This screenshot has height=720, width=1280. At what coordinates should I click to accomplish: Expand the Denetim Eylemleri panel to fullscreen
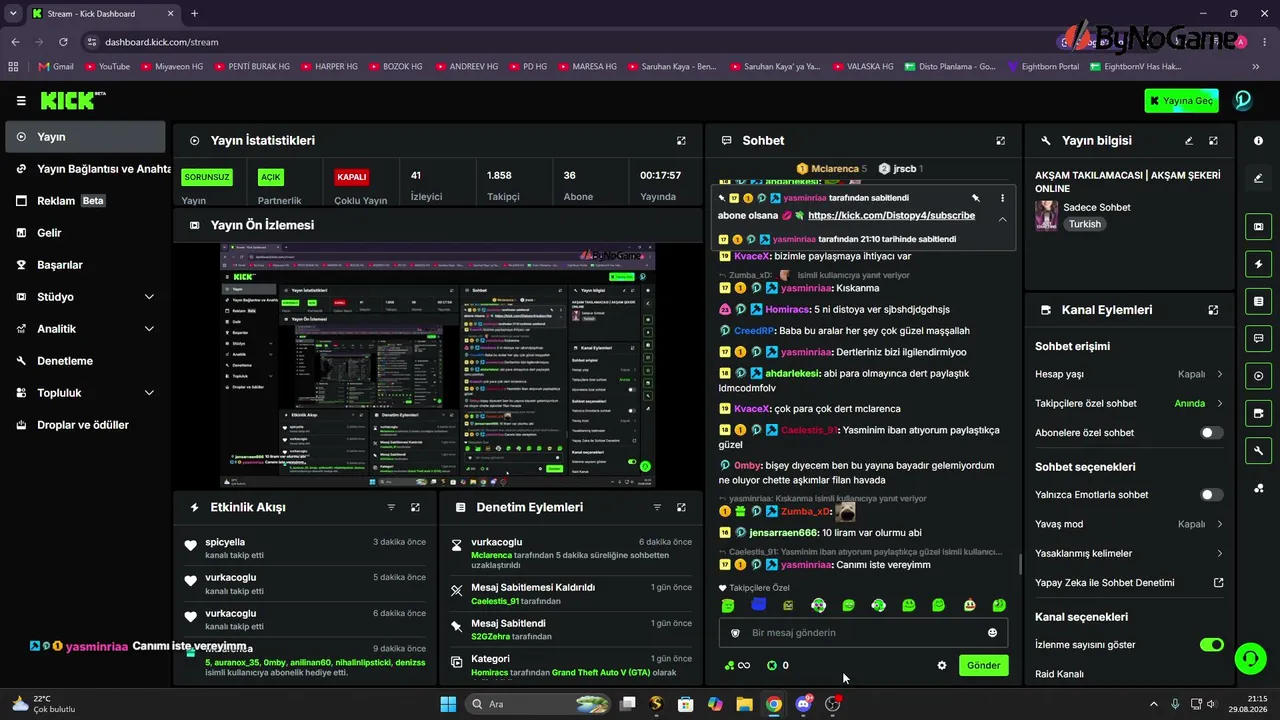681,507
